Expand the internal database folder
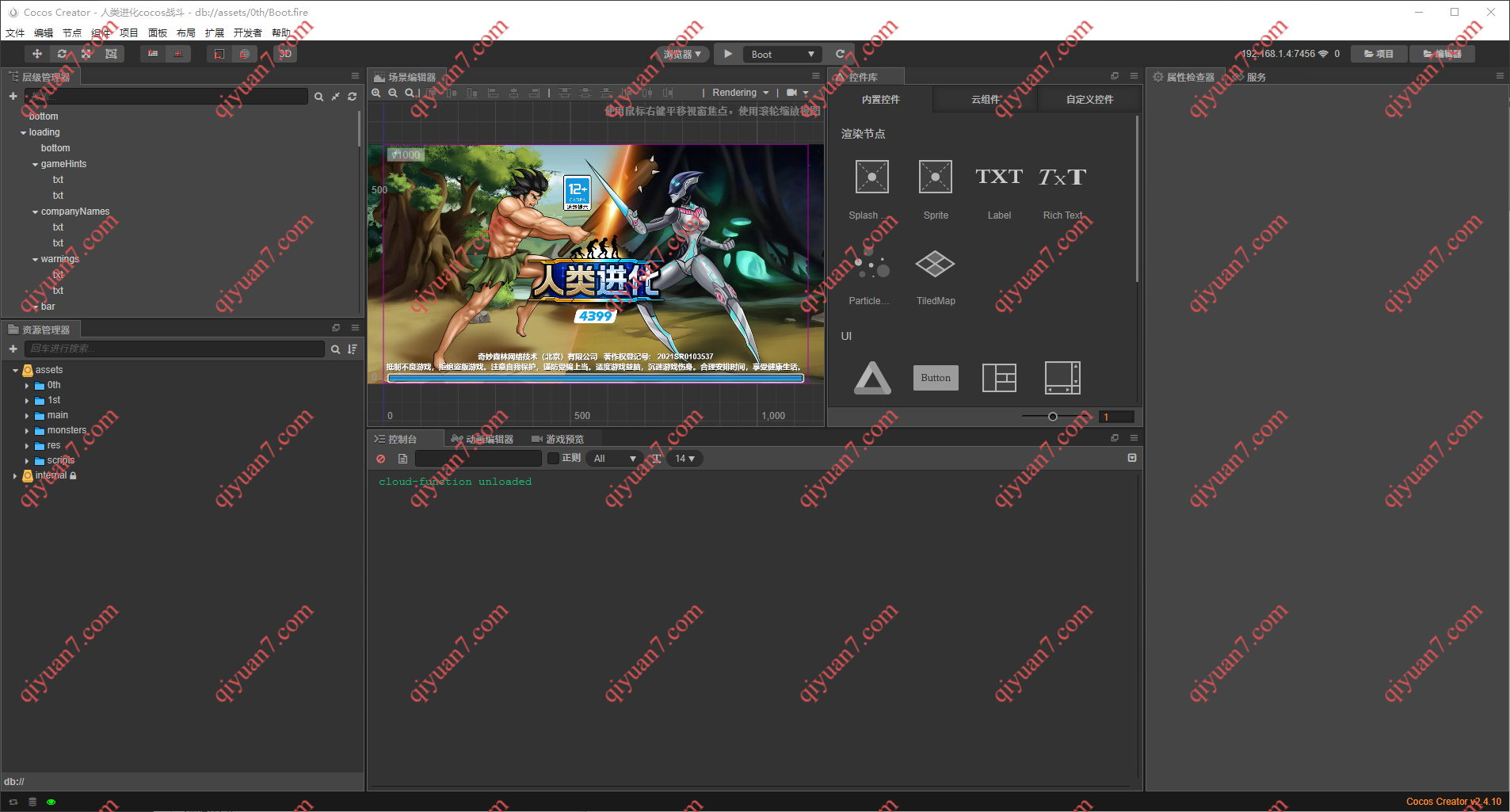Image resolution: width=1510 pixels, height=812 pixels. [15, 476]
